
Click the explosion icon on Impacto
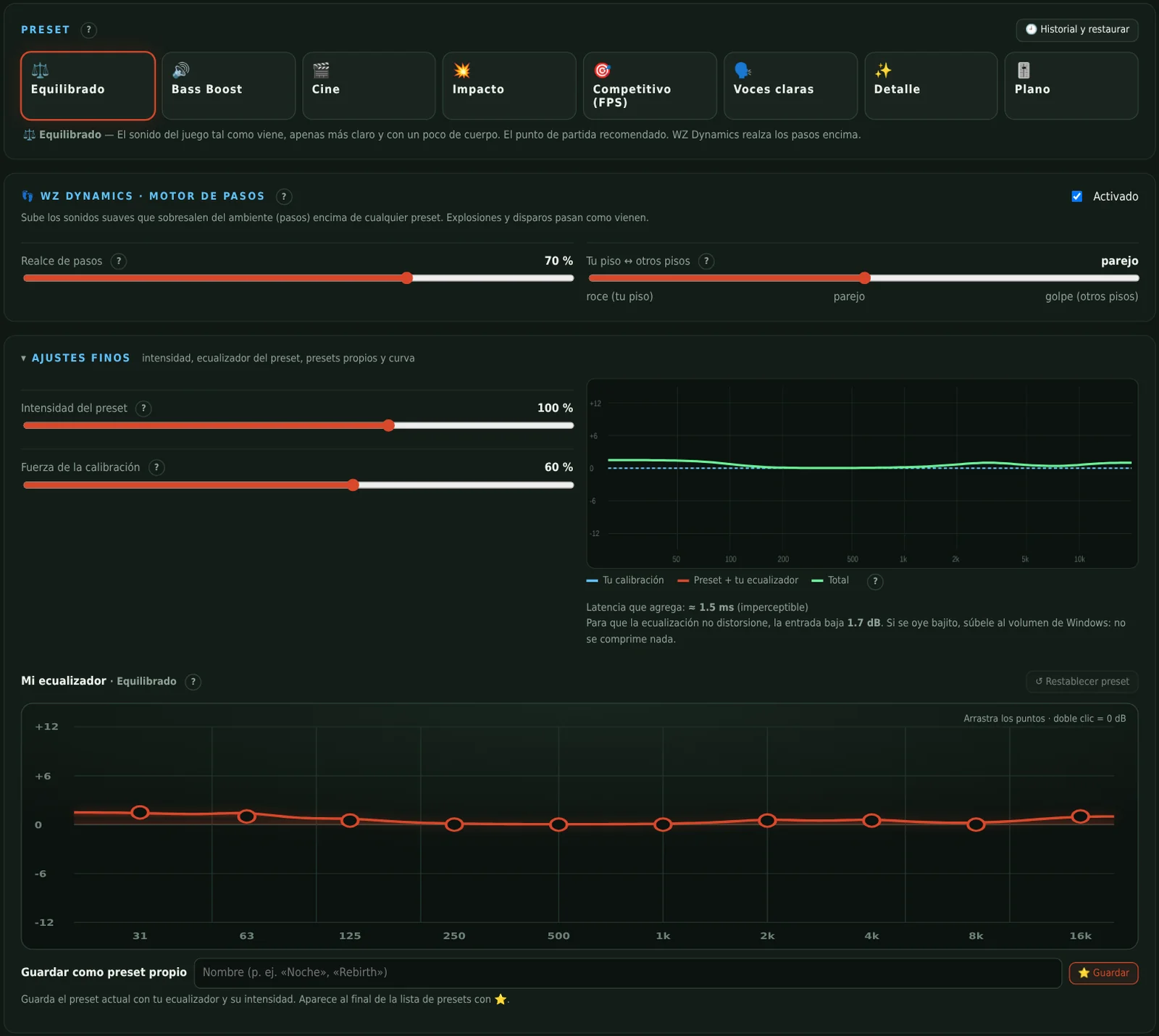coord(461,70)
